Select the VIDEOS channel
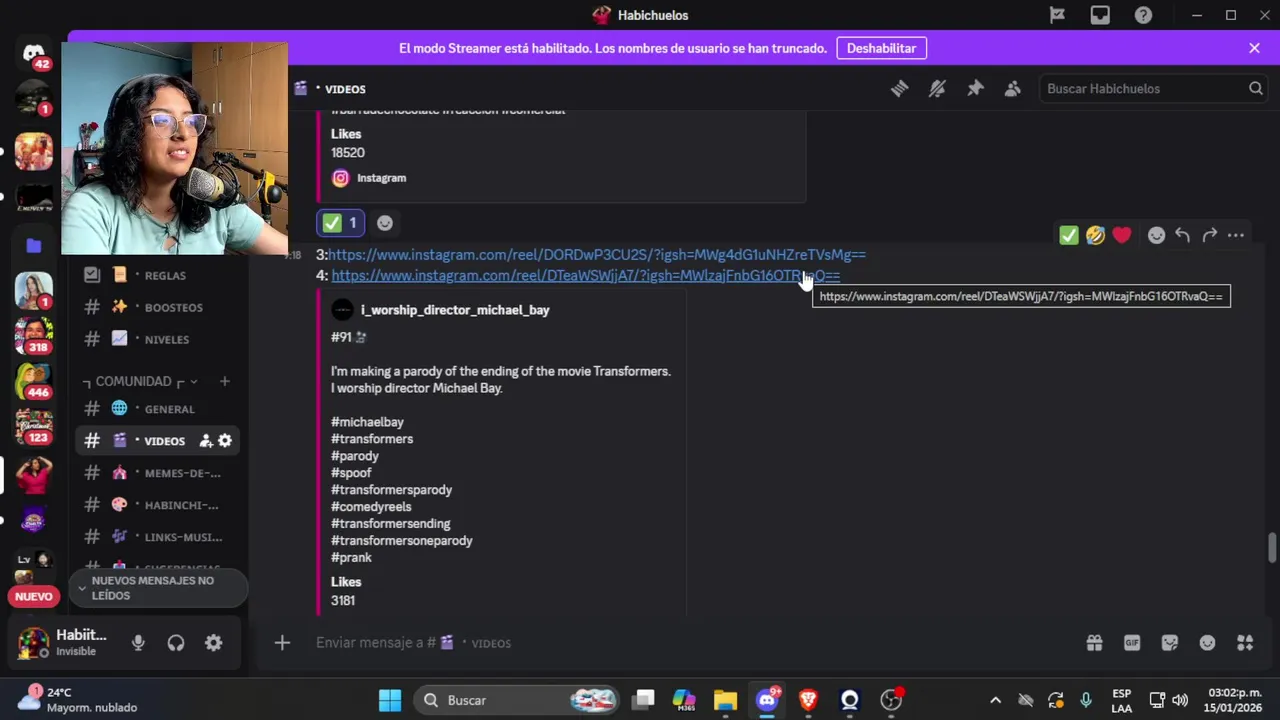This screenshot has width=1280, height=720. point(160,441)
